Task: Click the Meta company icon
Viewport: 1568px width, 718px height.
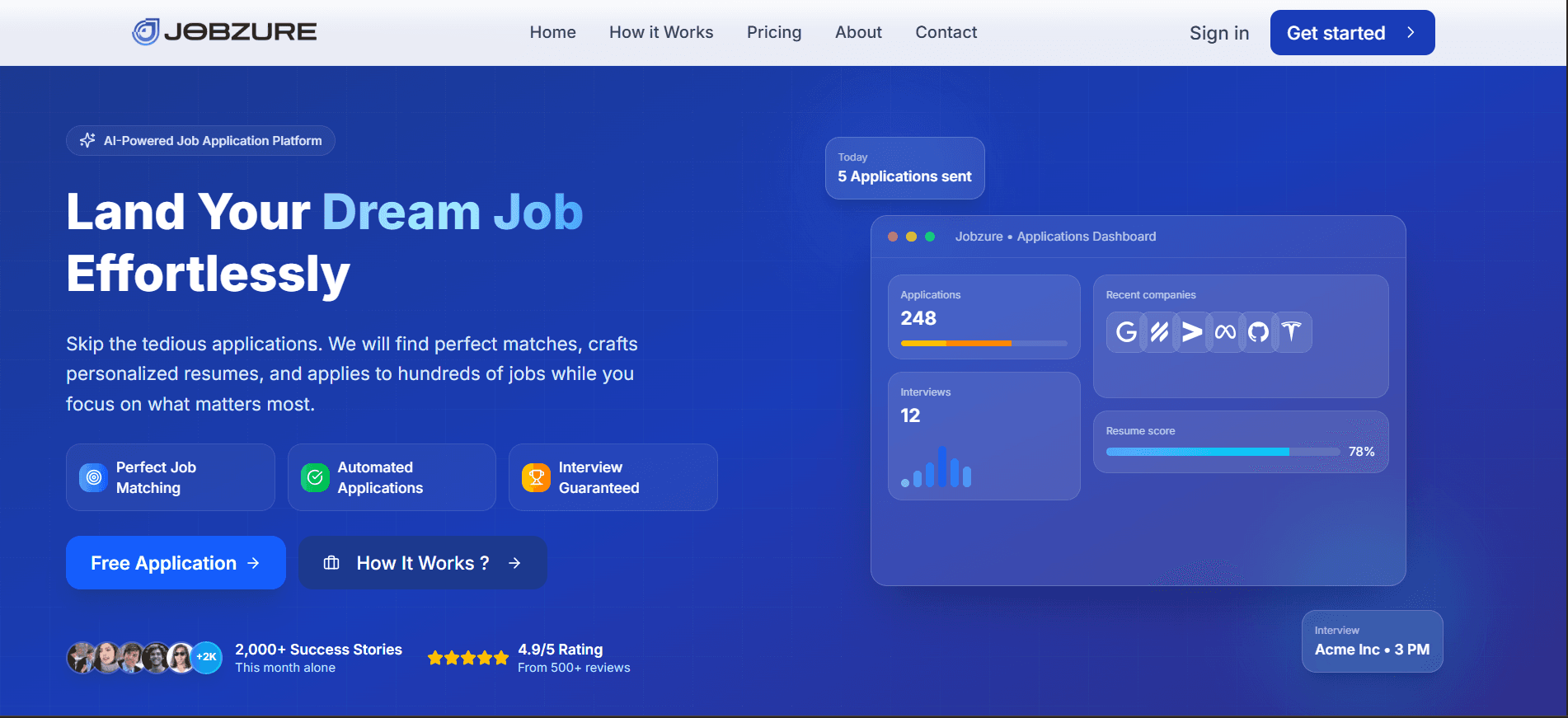Action: point(1225,332)
